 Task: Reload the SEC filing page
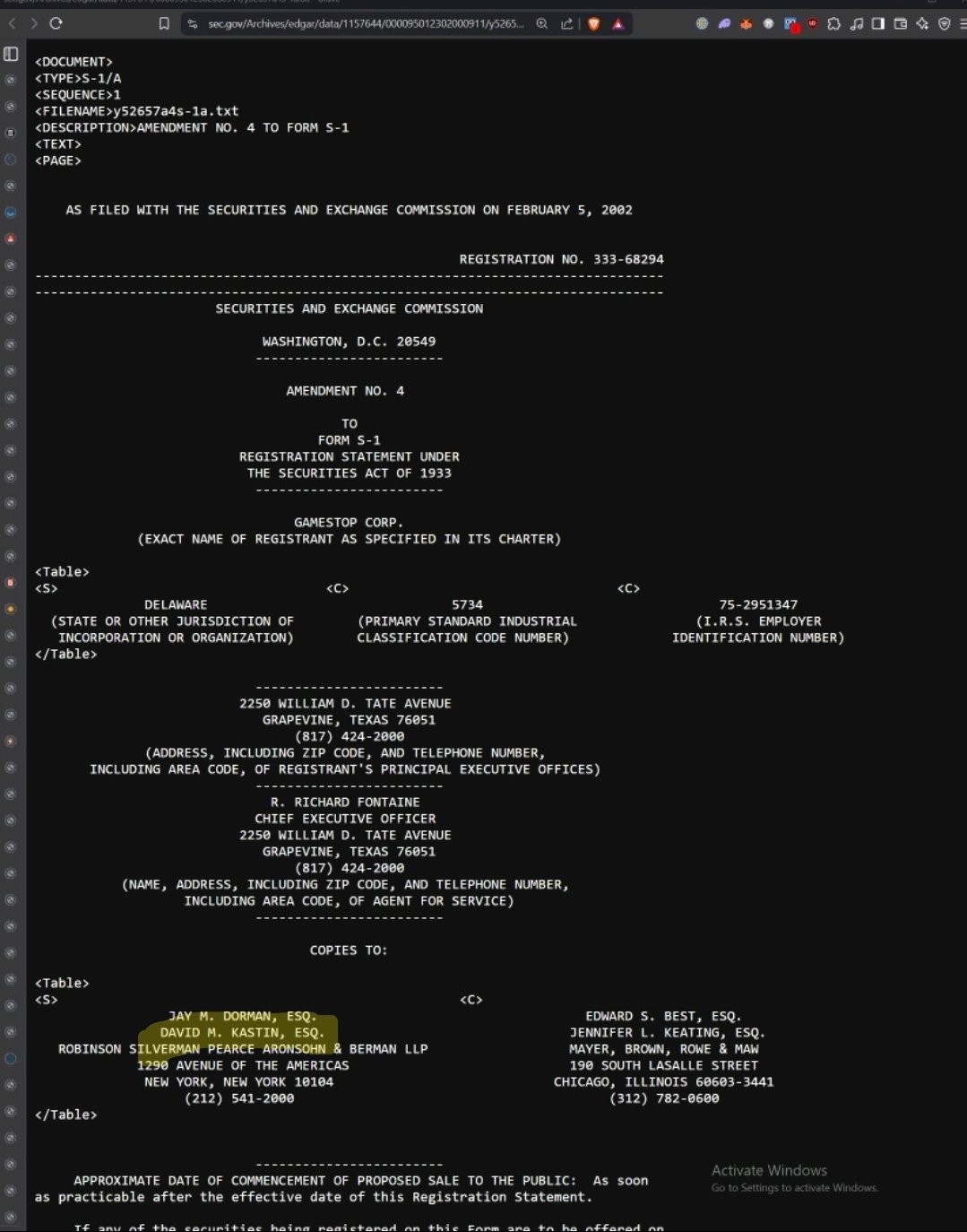point(56,24)
